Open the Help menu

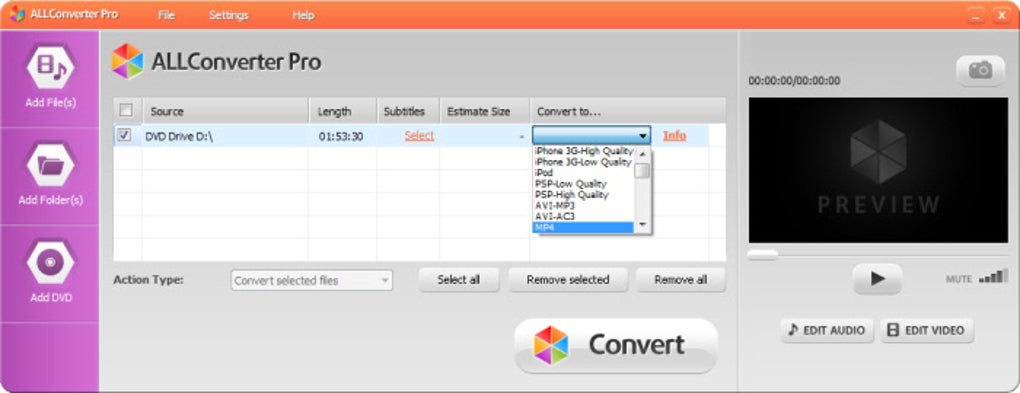(303, 15)
